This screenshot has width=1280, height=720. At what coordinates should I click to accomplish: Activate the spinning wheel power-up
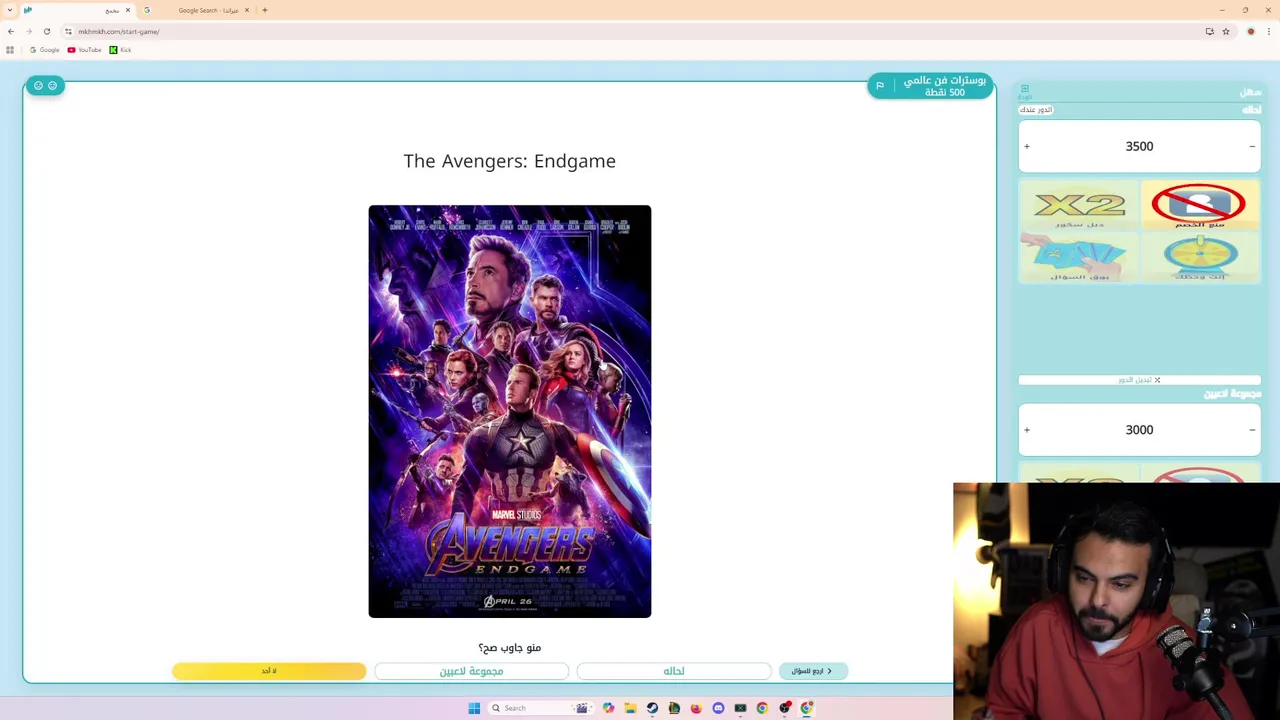tap(1200, 258)
